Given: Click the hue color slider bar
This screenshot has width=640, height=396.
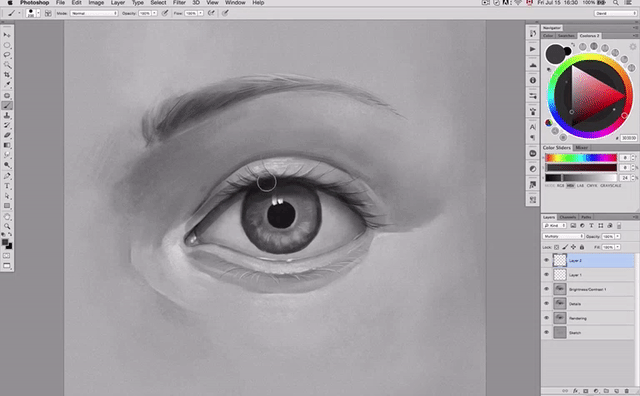Looking at the screenshot, I should click(x=581, y=158).
